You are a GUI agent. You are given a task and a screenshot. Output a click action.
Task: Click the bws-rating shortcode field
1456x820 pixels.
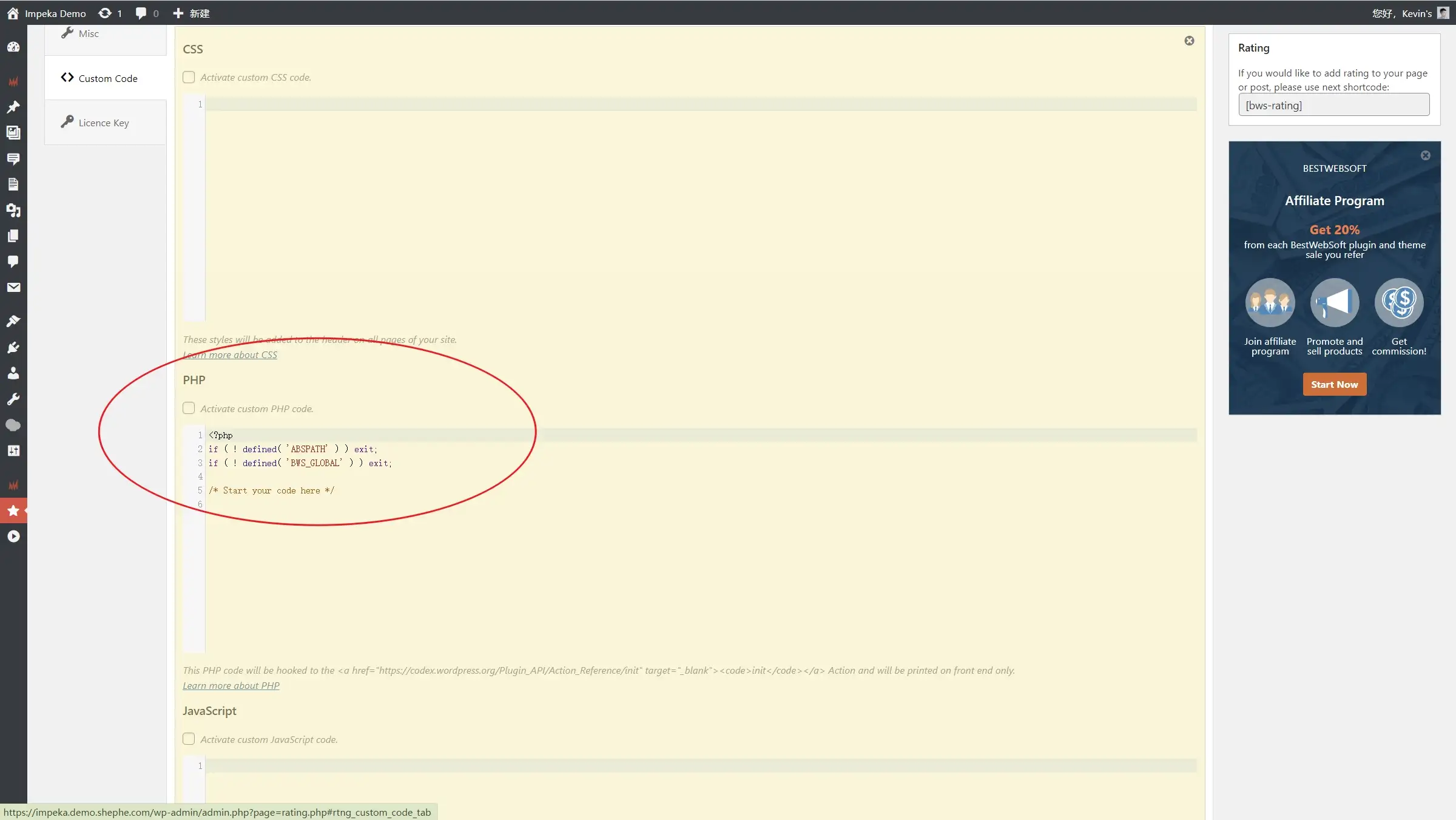pyautogui.click(x=1333, y=105)
